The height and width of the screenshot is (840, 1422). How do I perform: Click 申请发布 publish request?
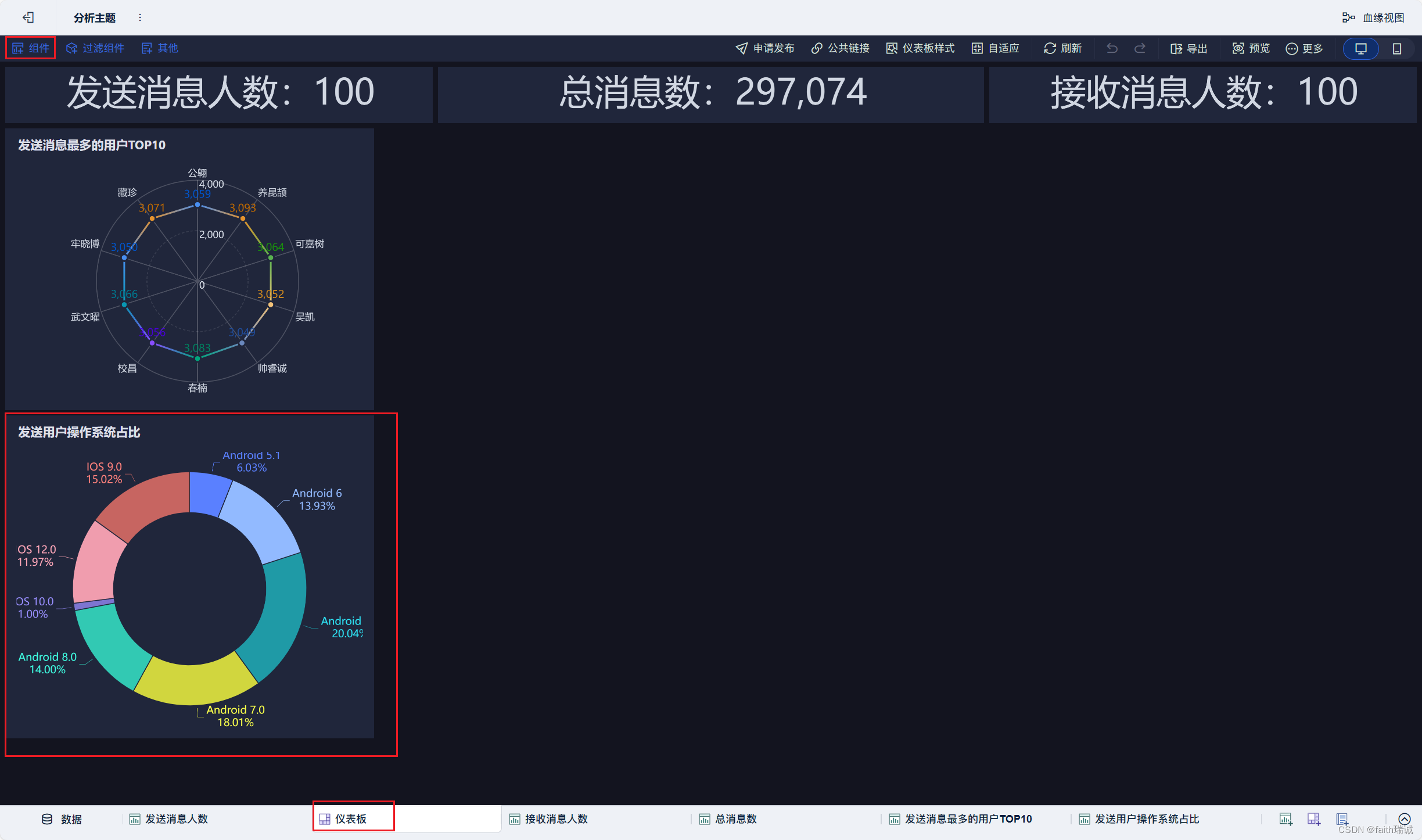click(x=764, y=48)
